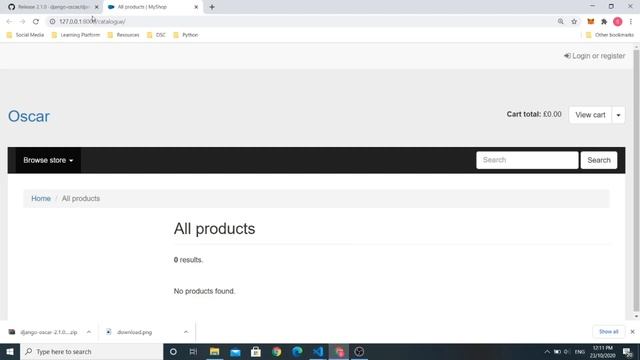This screenshot has height=360, width=640.
Task: Open the DSC bookmark folder
Action: pos(156,35)
